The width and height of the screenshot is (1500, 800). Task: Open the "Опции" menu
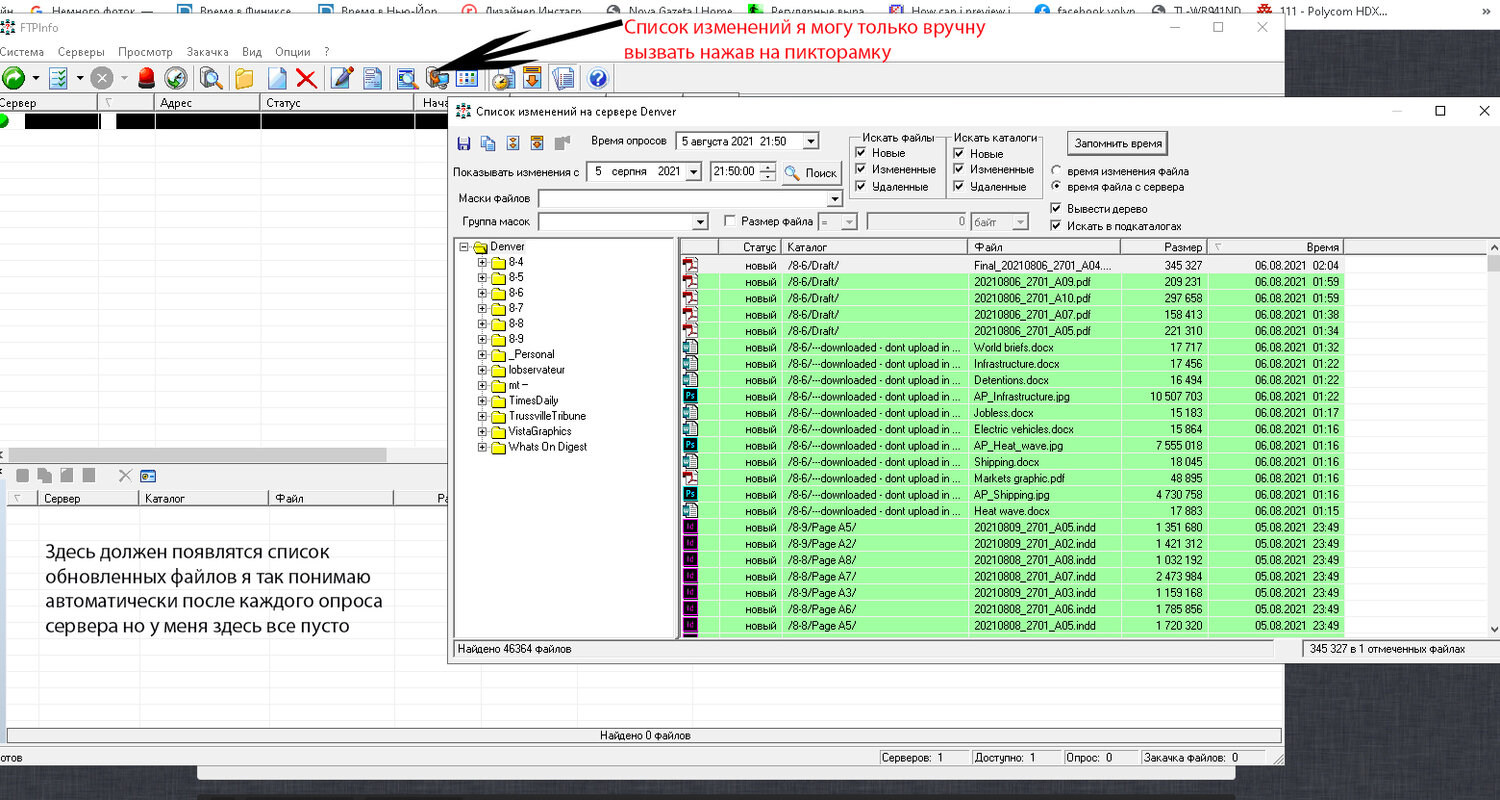tap(292, 52)
